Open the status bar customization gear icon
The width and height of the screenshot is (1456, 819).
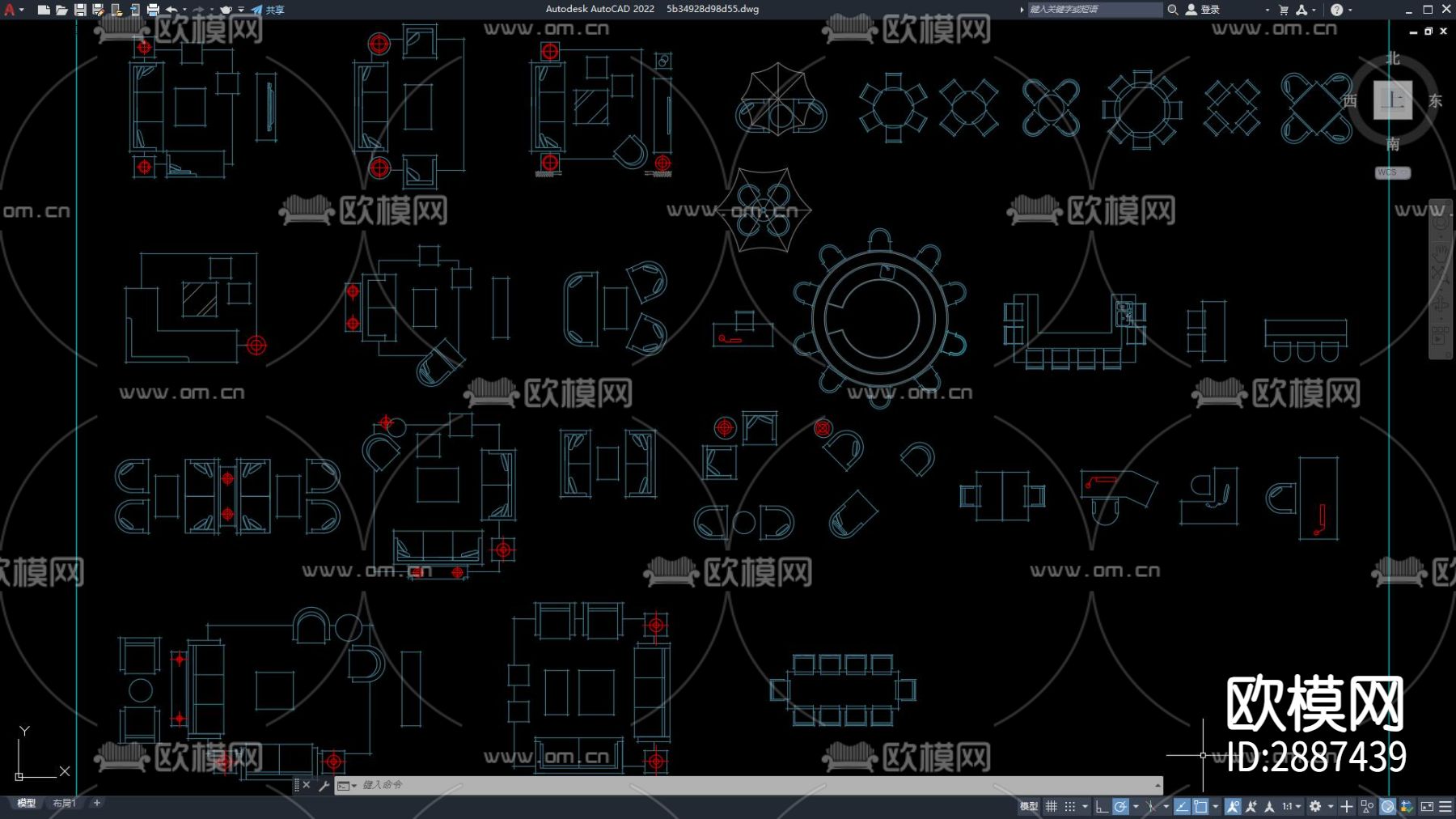click(1316, 807)
